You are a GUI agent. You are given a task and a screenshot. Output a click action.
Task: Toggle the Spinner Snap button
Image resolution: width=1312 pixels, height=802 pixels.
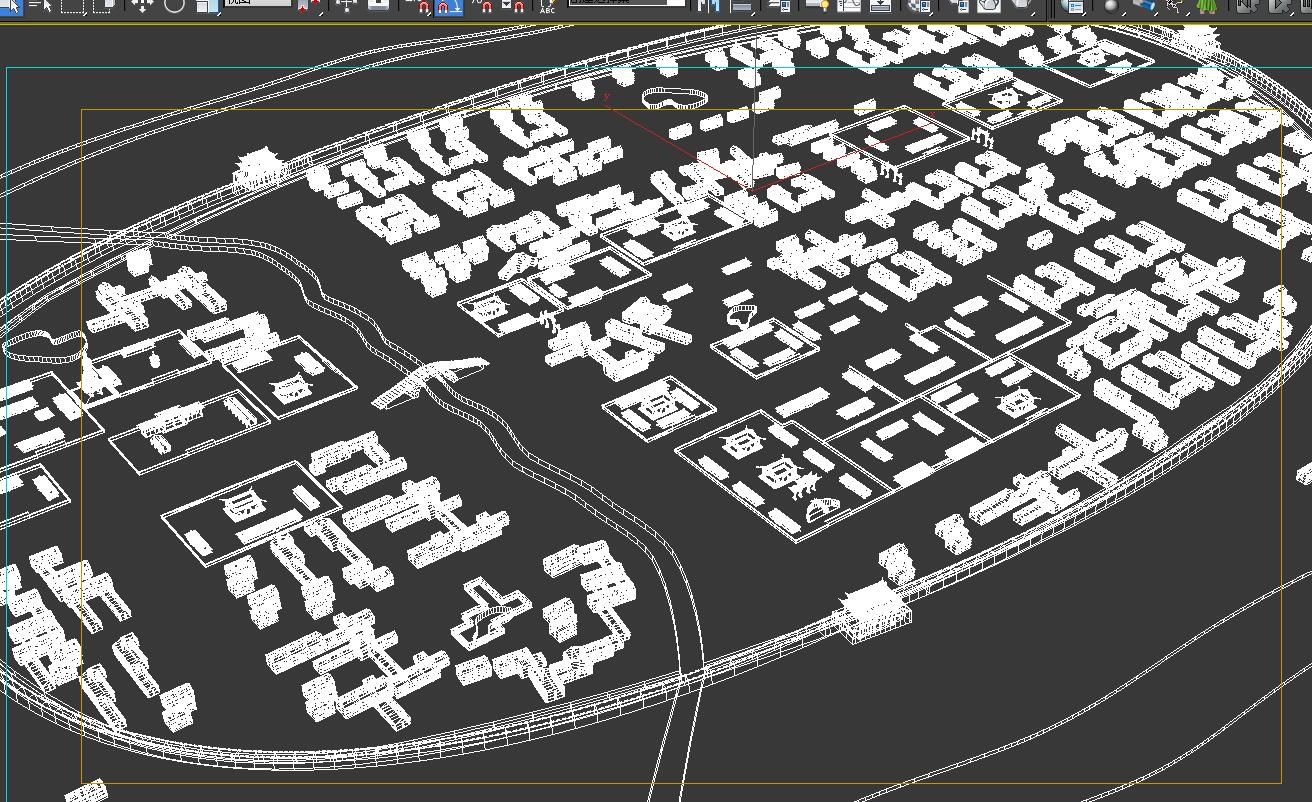tap(514, 6)
